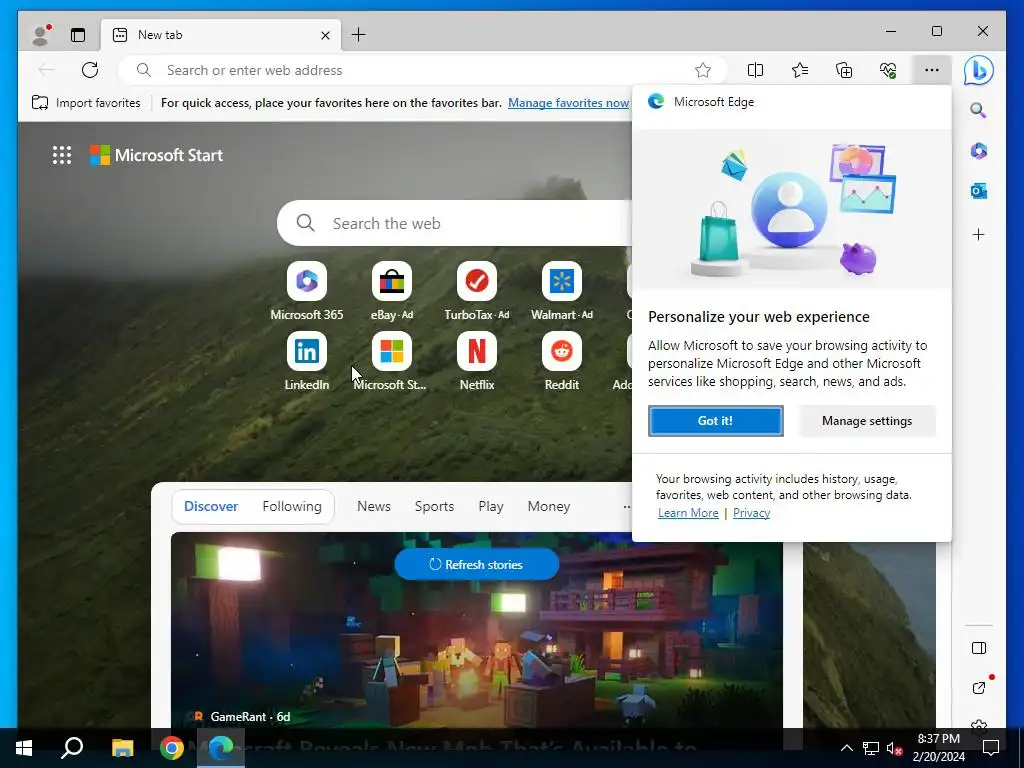The height and width of the screenshot is (768, 1024).
Task: Click the Refresh page icon
Action: [90, 70]
